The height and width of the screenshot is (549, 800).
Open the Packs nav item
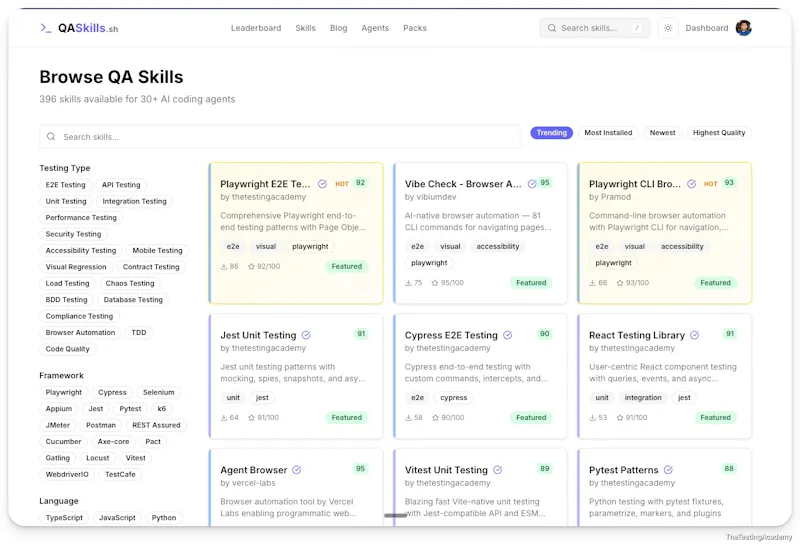pyautogui.click(x=415, y=28)
